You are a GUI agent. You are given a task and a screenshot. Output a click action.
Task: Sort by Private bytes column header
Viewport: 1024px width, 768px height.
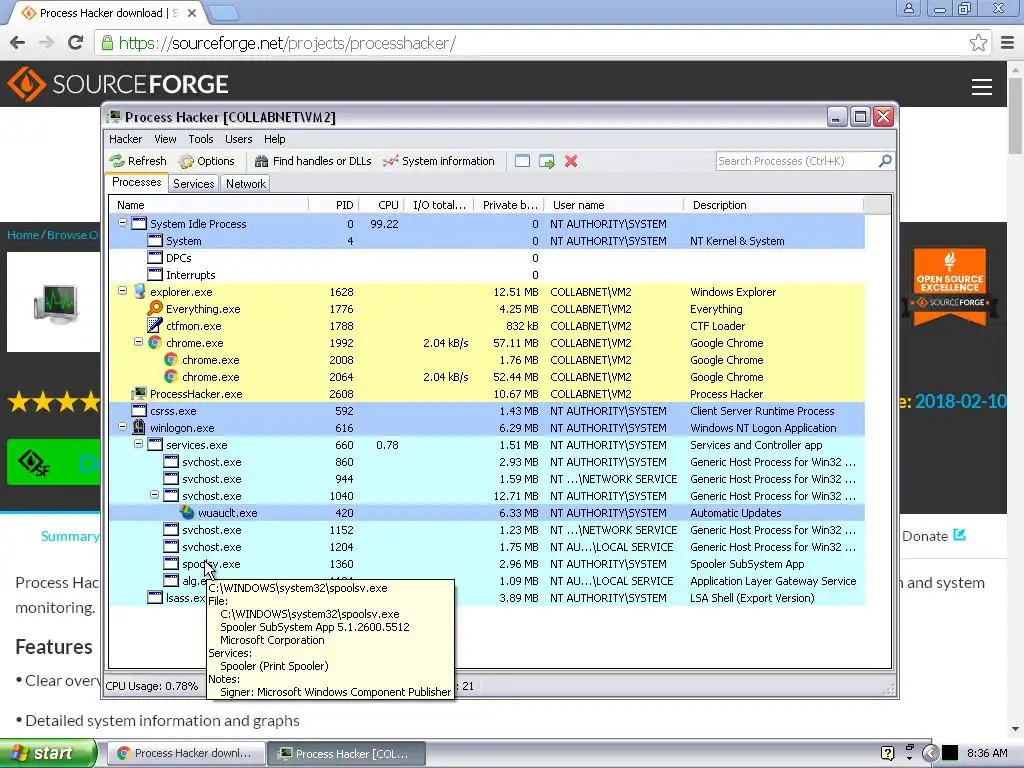coord(509,205)
